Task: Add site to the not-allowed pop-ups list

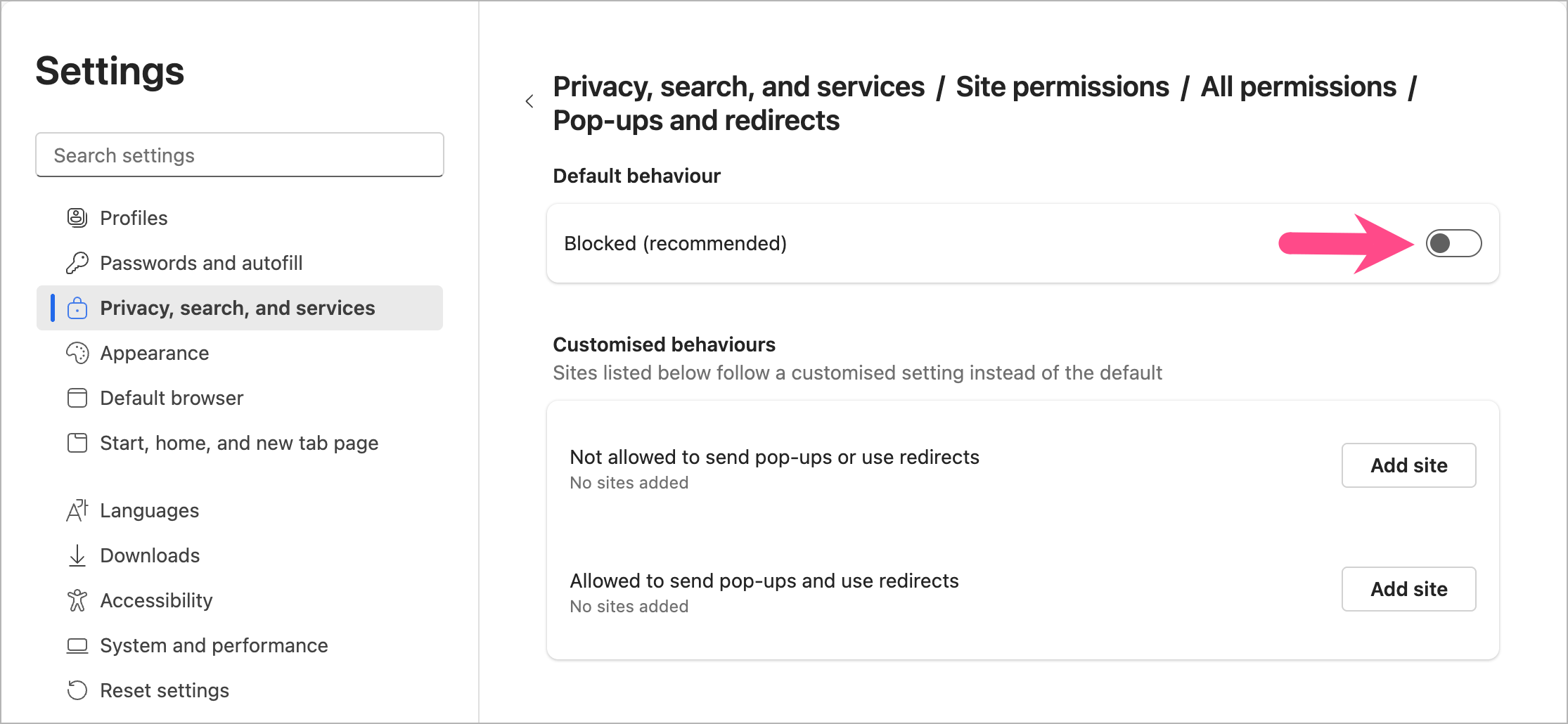Action: click(1408, 465)
